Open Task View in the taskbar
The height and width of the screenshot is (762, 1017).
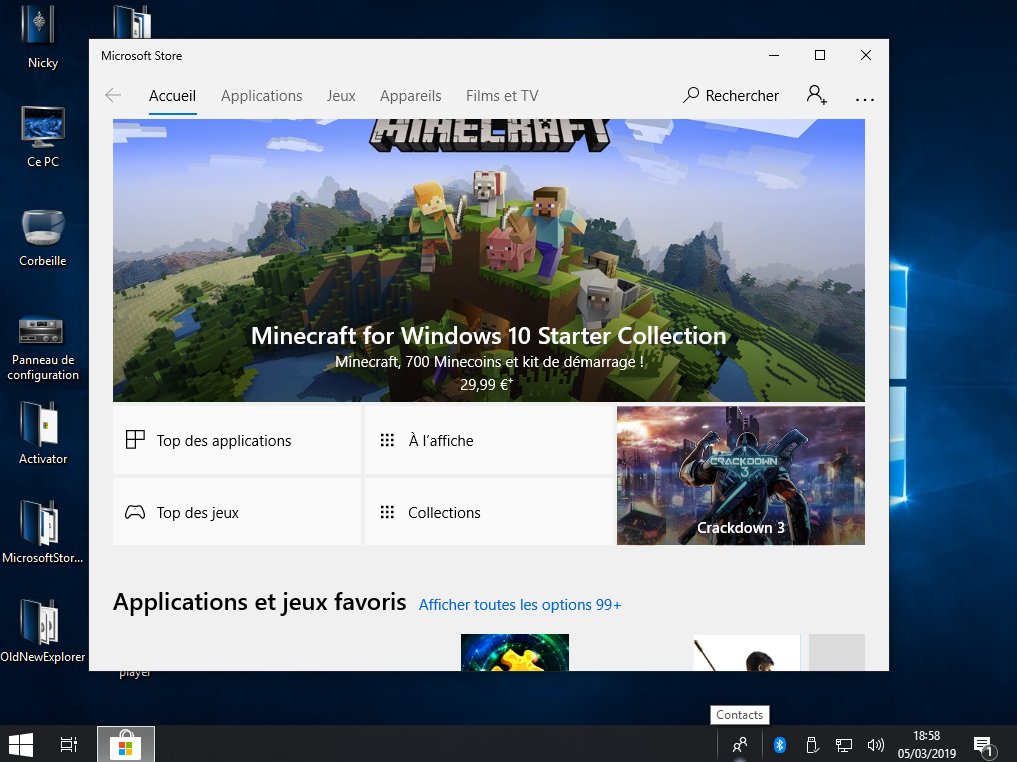click(69, 744)
